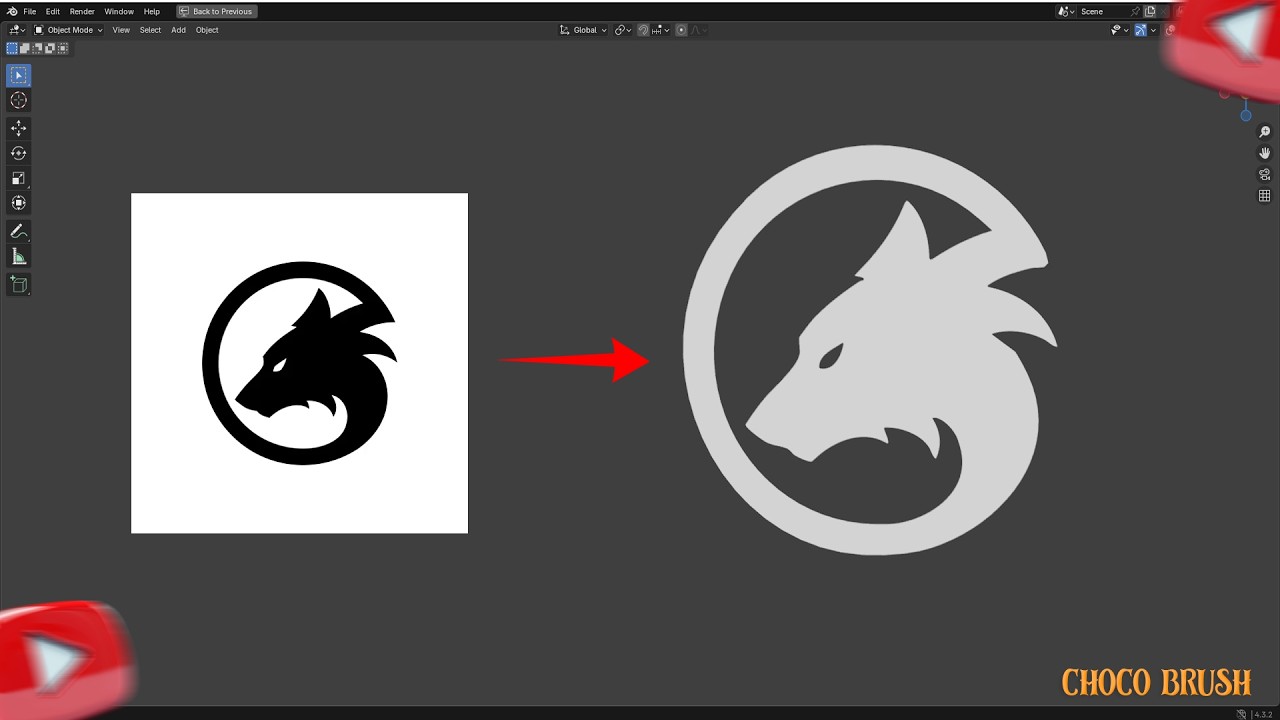
Task: Toggle snapping magnet icon
Action: coord(643,30)
